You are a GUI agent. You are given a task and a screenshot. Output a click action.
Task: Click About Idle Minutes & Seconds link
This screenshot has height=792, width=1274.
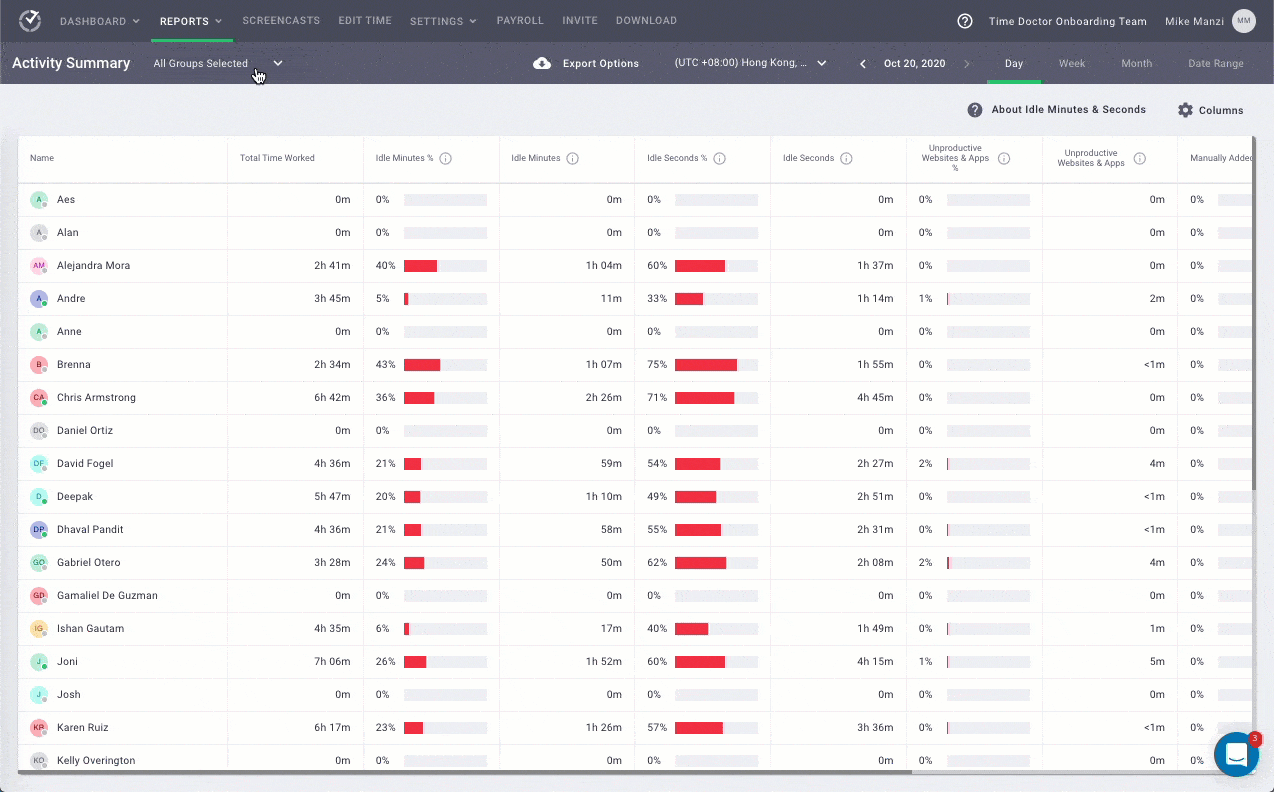point(1067,110)
